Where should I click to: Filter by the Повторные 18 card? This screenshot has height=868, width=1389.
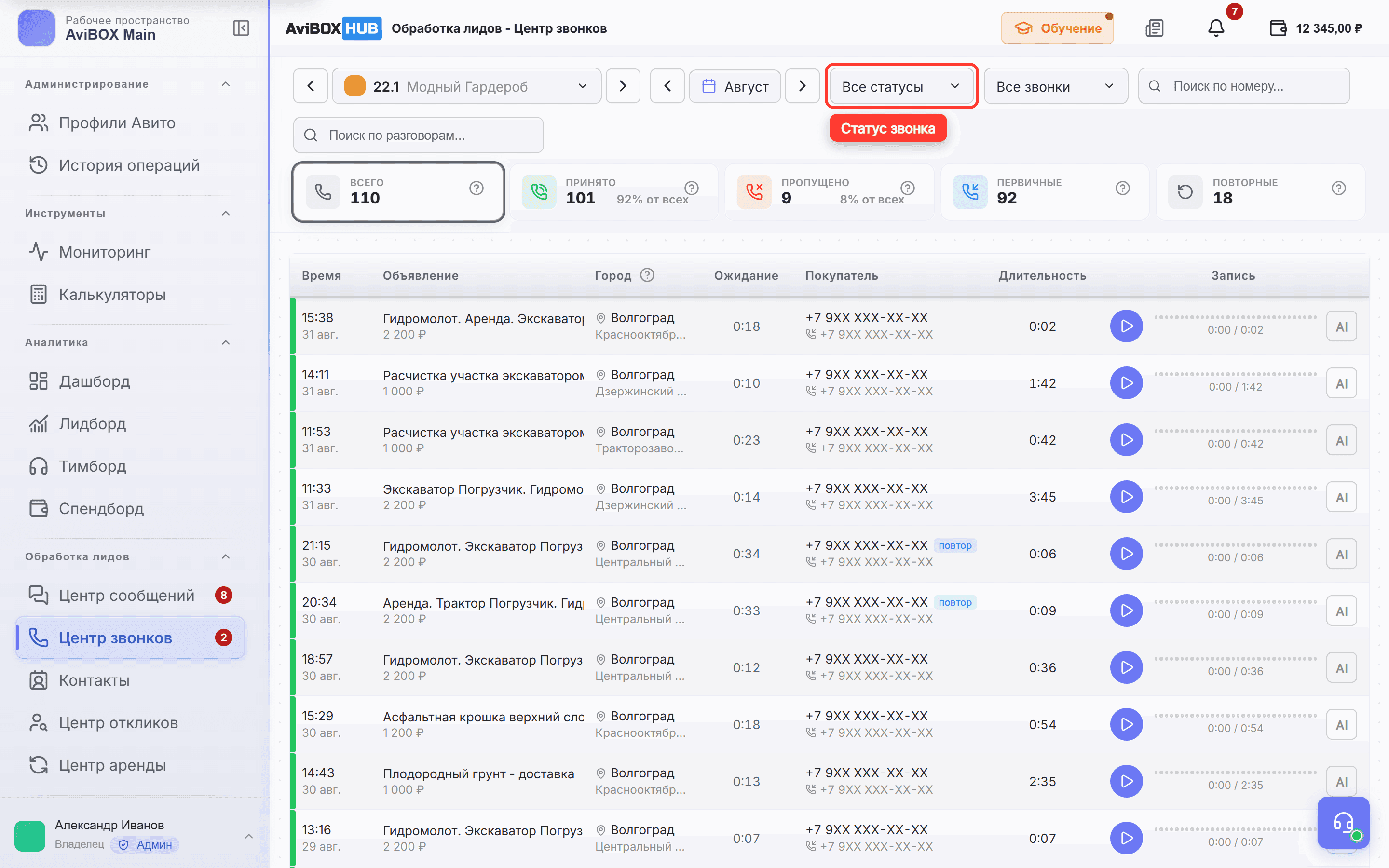[1260, 192]
